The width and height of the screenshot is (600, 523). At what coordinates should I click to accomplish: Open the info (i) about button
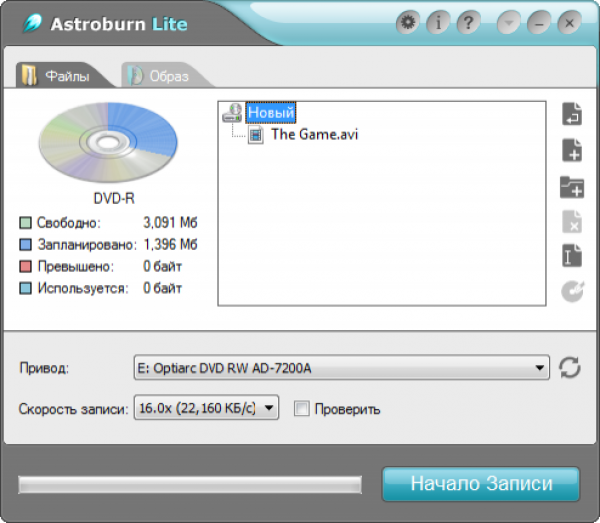[439, 23]
